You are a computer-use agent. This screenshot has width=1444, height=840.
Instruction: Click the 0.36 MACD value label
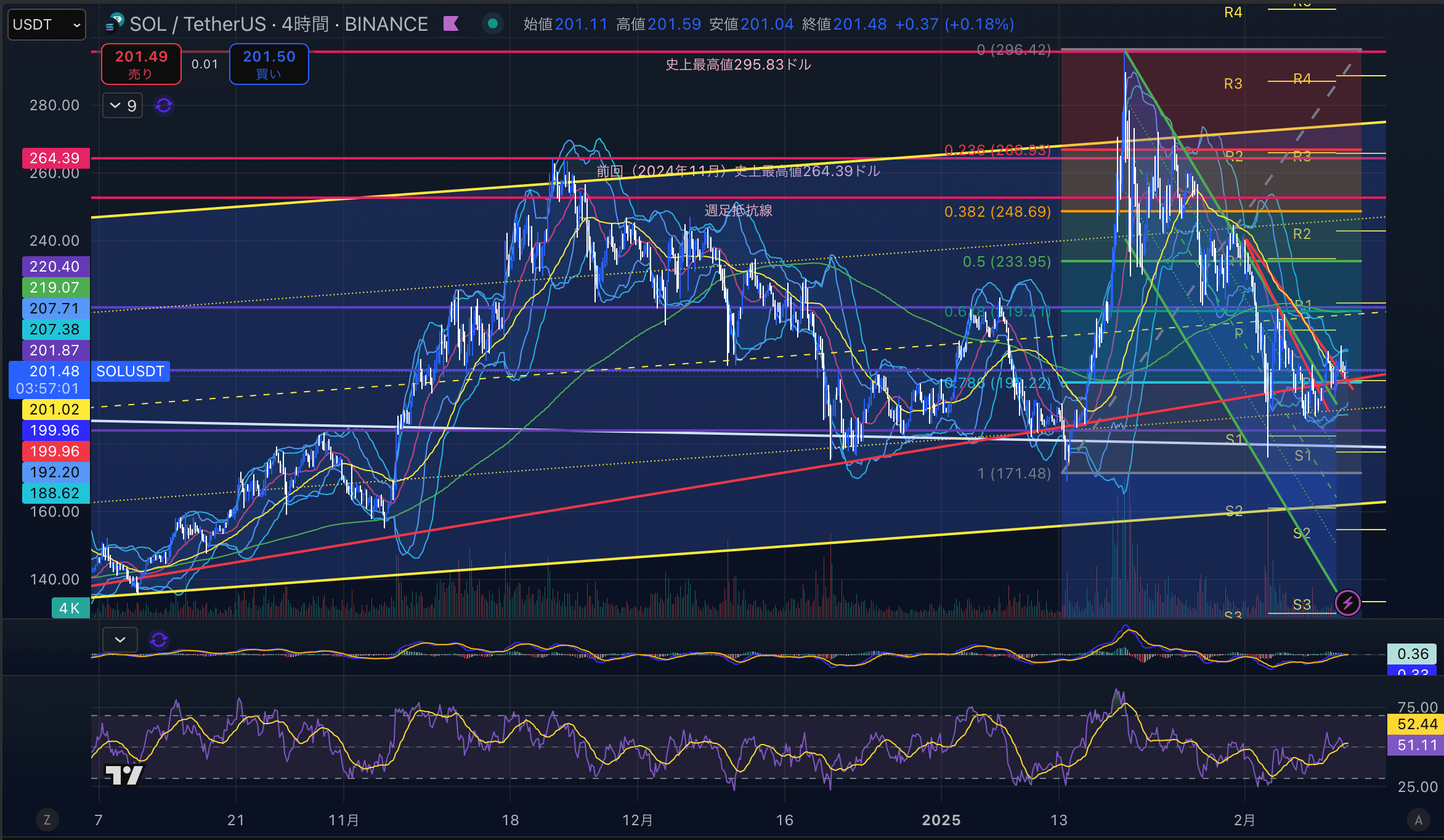pyautogui.click(x=1412, y=654)
